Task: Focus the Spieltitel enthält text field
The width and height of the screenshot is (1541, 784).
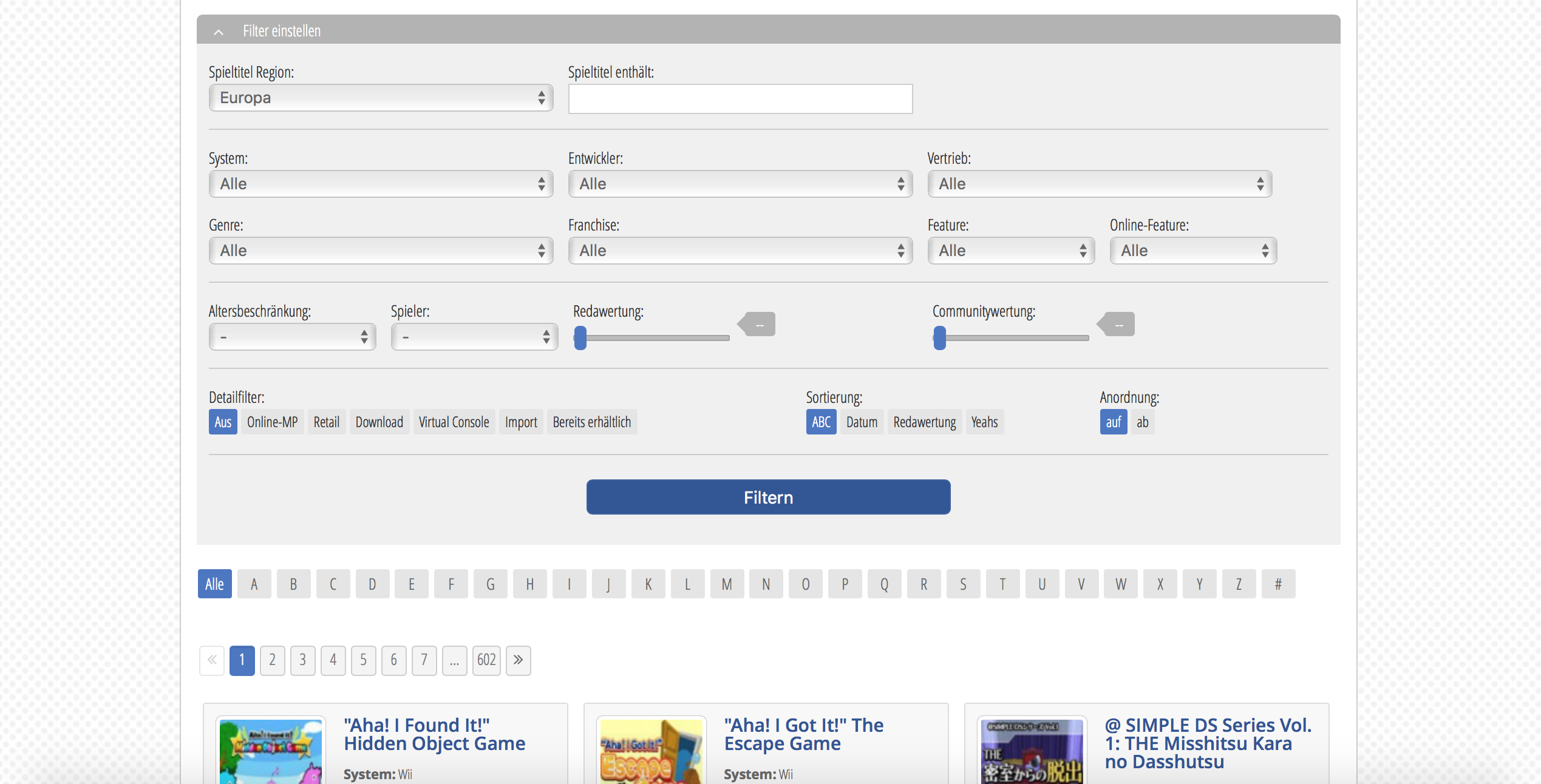Action: (740, 99)
